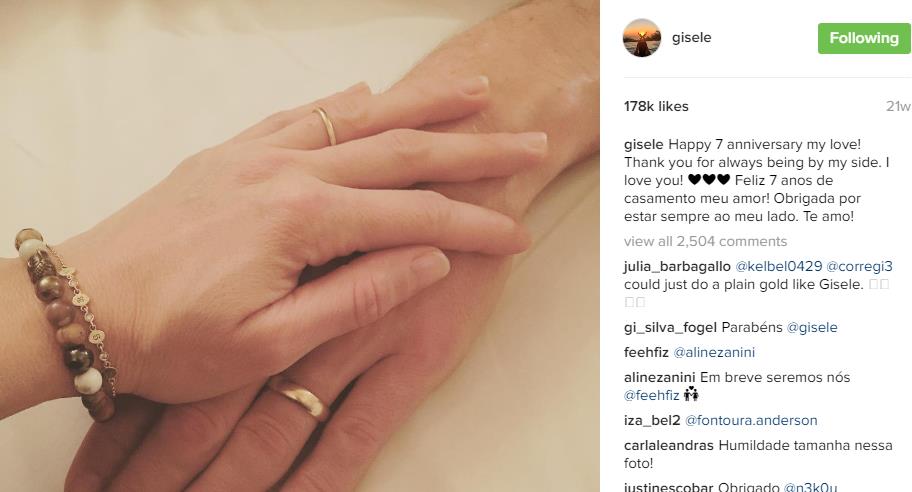Open feehfiz commenter profile
Image resolution: width=912 pixels, height=492 pixels.
(646, 352)
